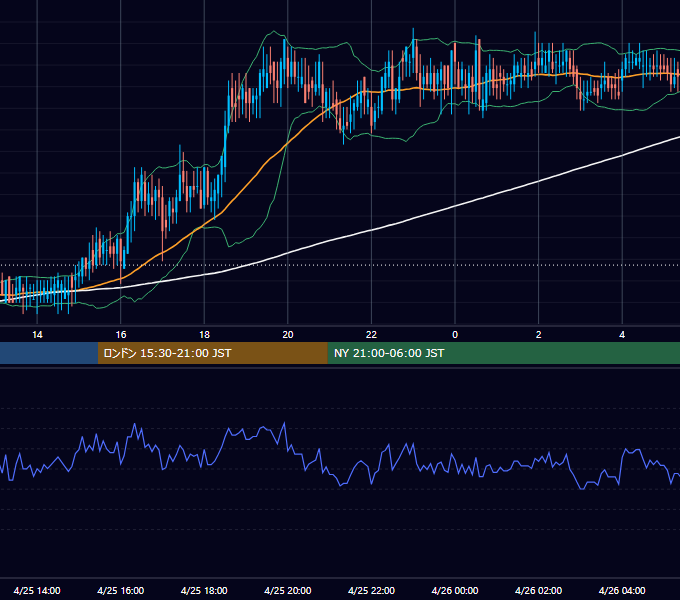Click the 4/25 20:00 indicator time label
The height and width of the screenshot is (600, 680).
tap(288, 590)
